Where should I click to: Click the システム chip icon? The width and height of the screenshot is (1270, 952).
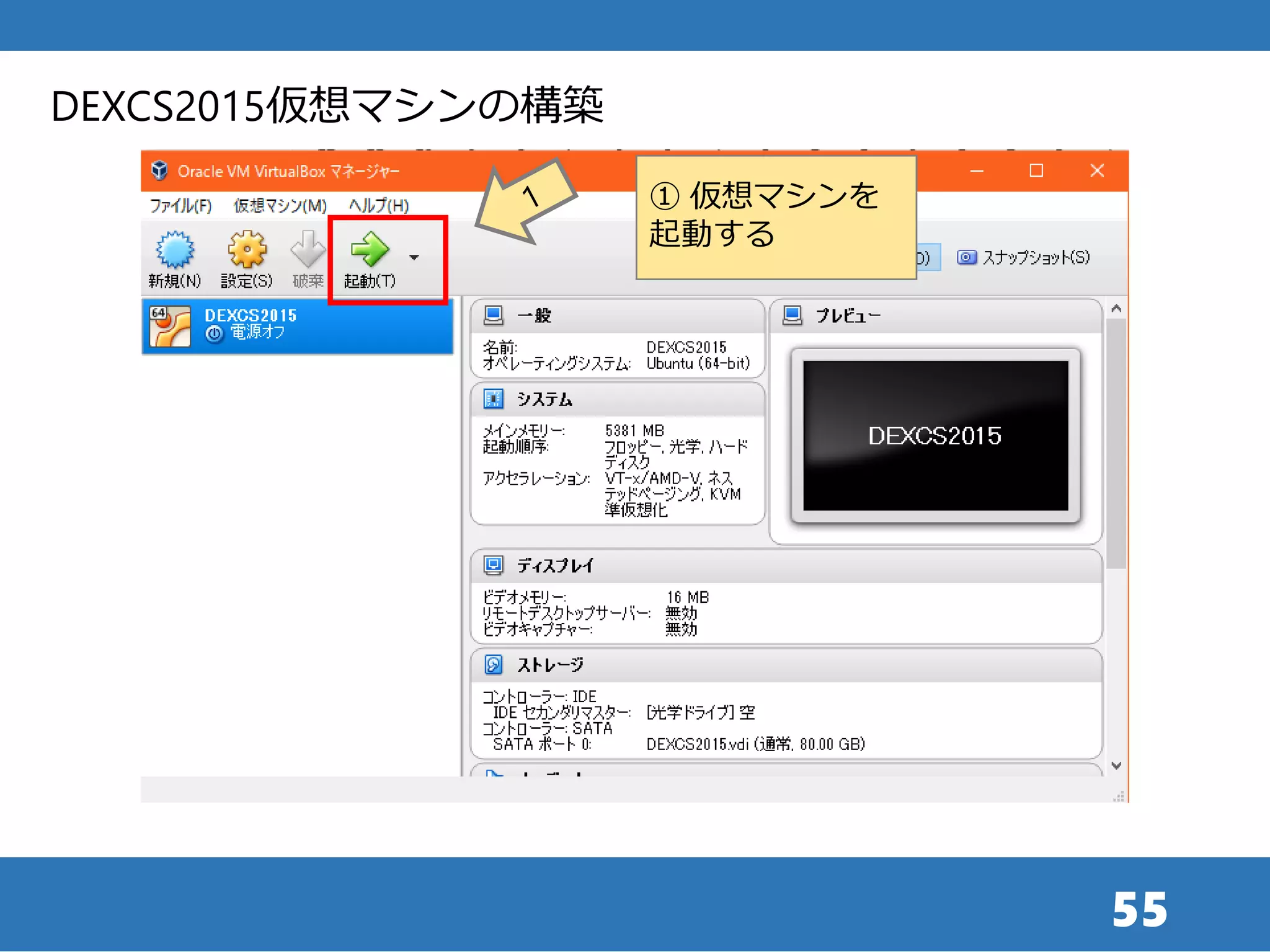click(x=494, y=399)
